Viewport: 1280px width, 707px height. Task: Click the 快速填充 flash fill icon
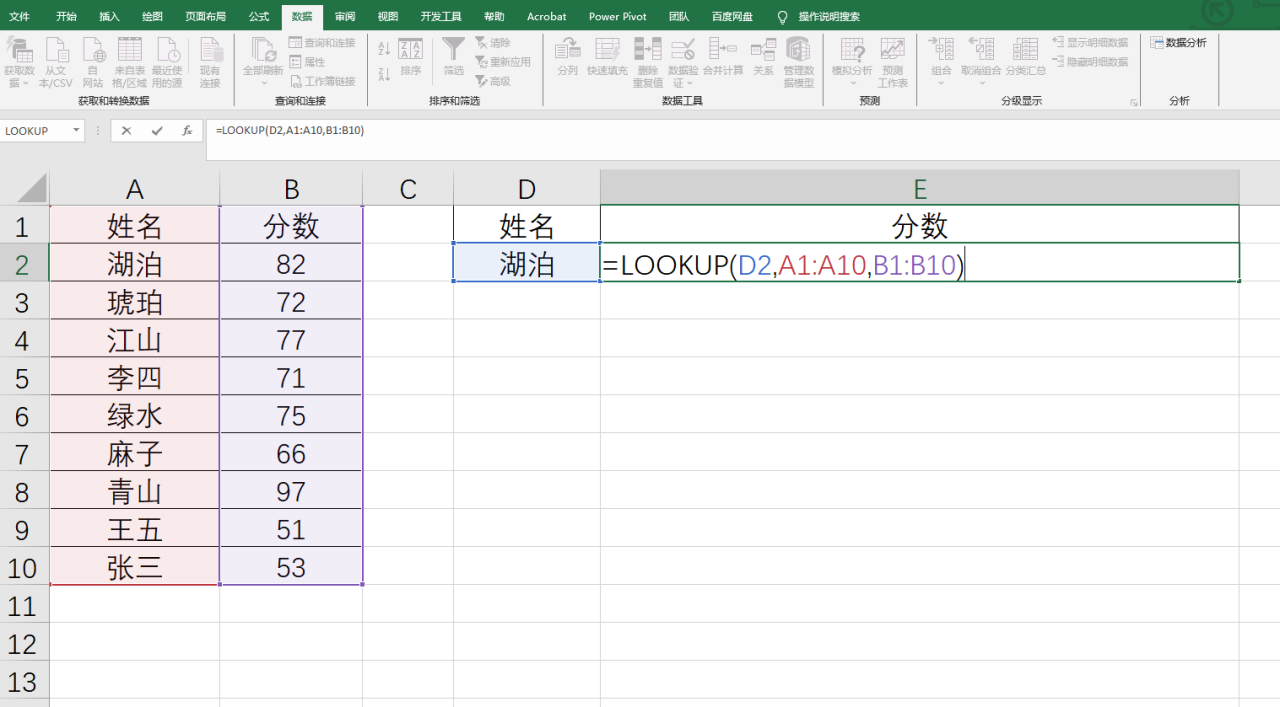pyautogui.click(x=607, y=57)
